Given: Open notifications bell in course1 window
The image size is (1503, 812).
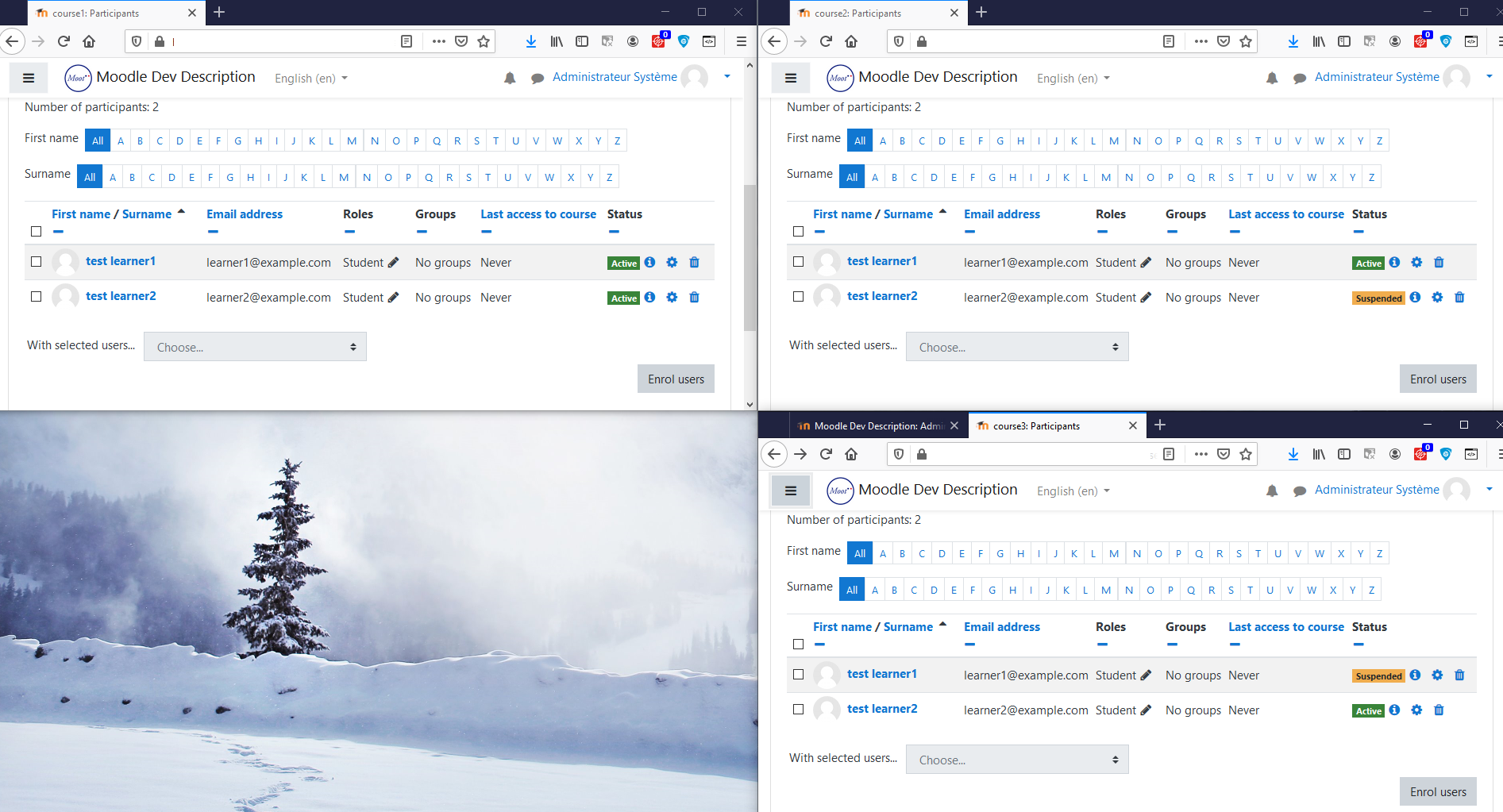Looking at the screenshot, I should (x=510, y=78).
